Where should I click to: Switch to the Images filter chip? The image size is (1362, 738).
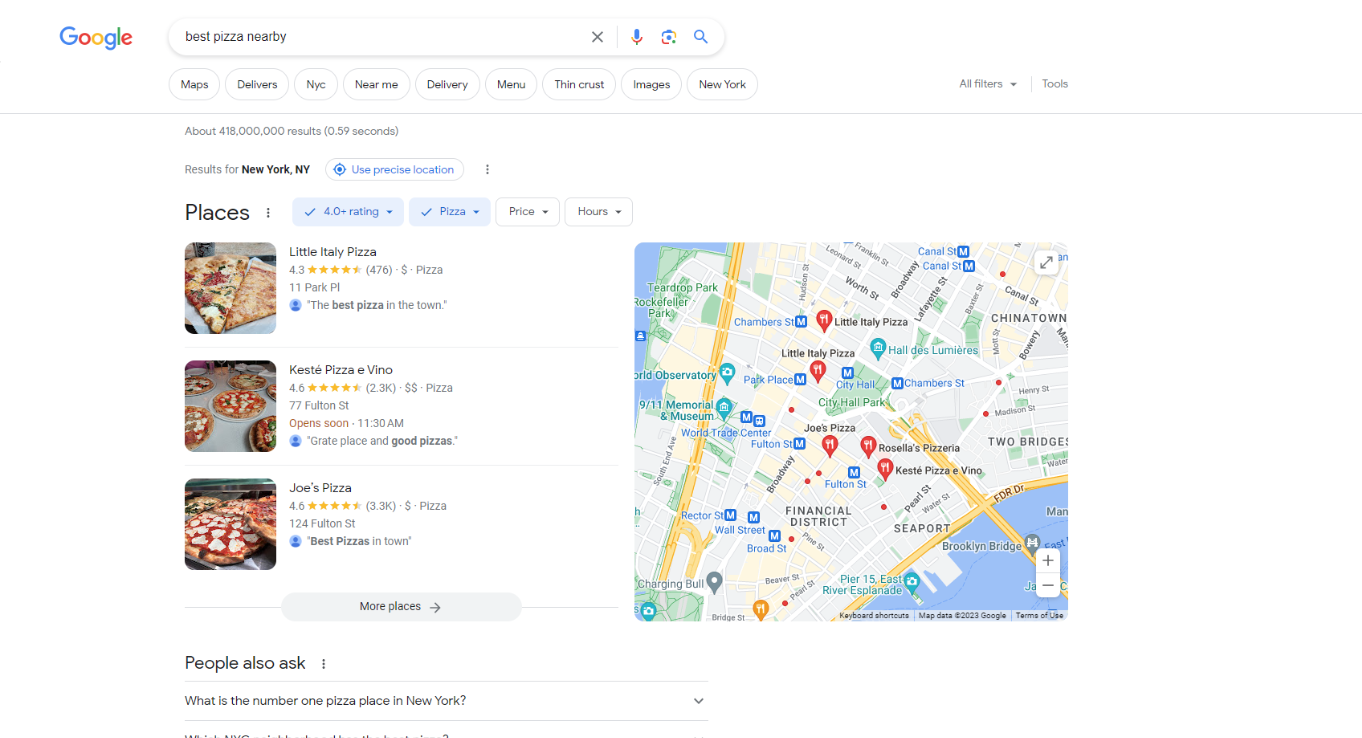(651, 85)
